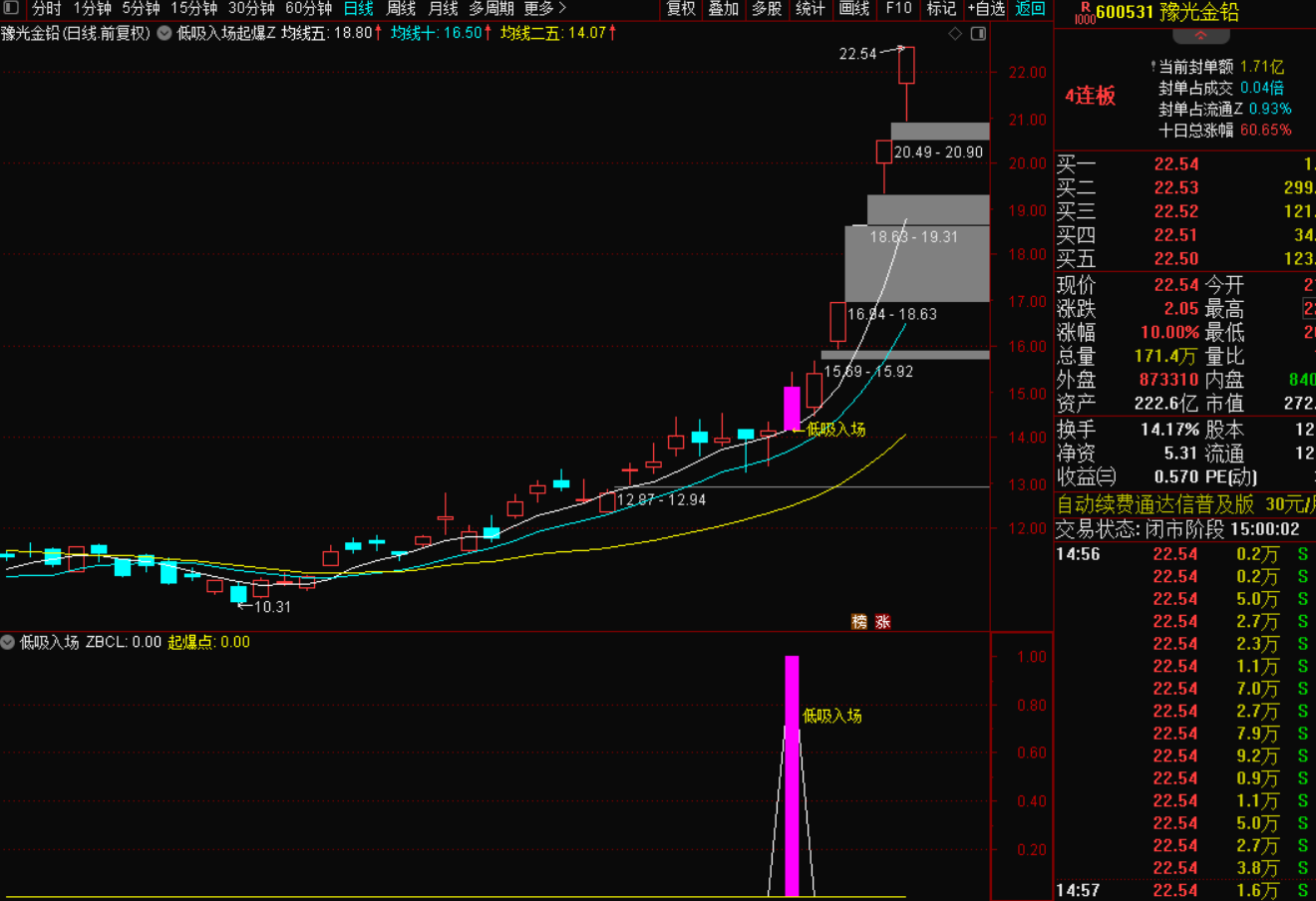Click the diamond icon above the price chart
Image resolution: width=1316 pixels, height=901 pixels.
955,34
